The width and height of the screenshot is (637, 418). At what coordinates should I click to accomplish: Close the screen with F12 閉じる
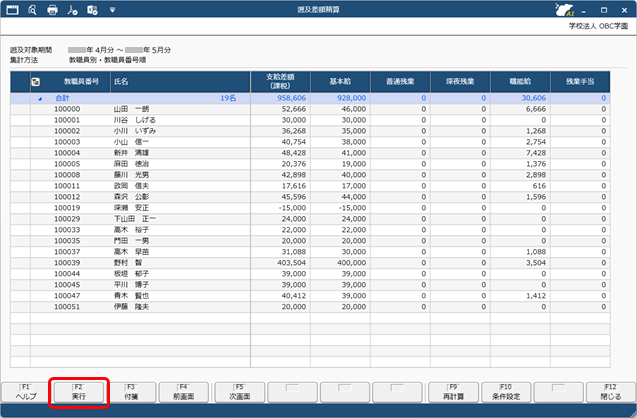coord(611,392)
